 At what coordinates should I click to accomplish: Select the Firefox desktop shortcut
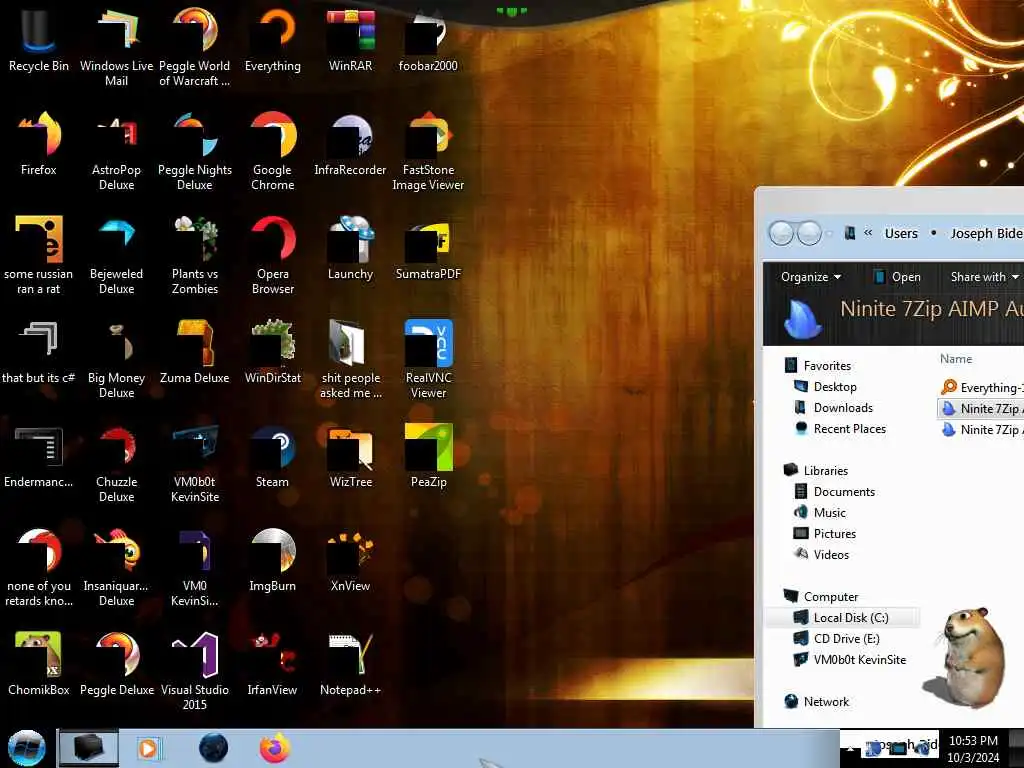[x=39, y=144]
